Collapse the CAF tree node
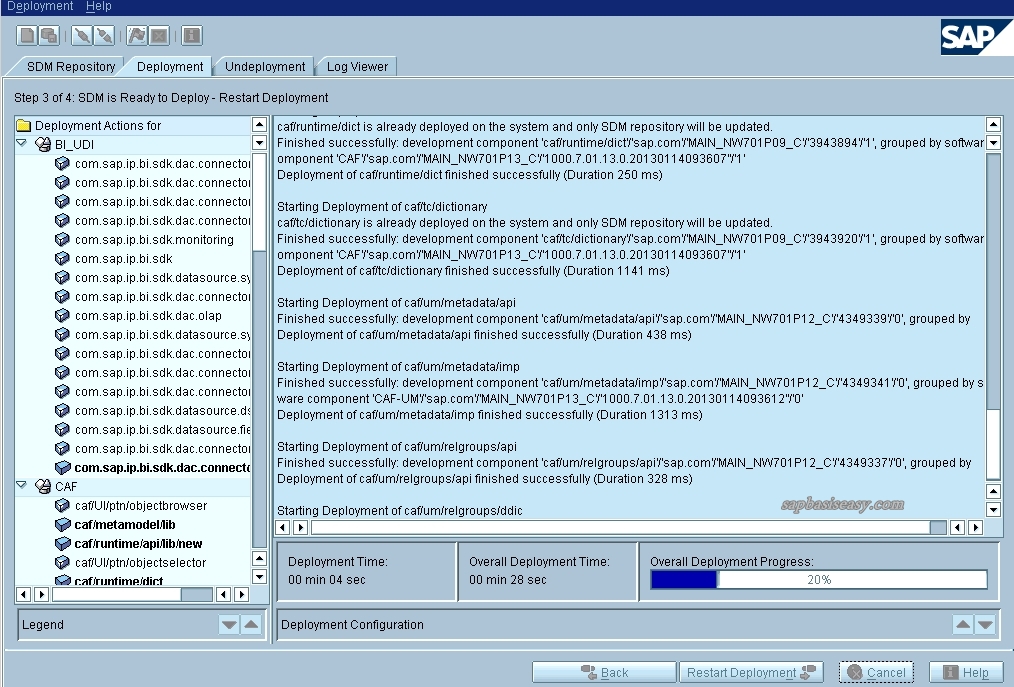The width and height of the screenshot is (1014, 687). pos(22,486)
